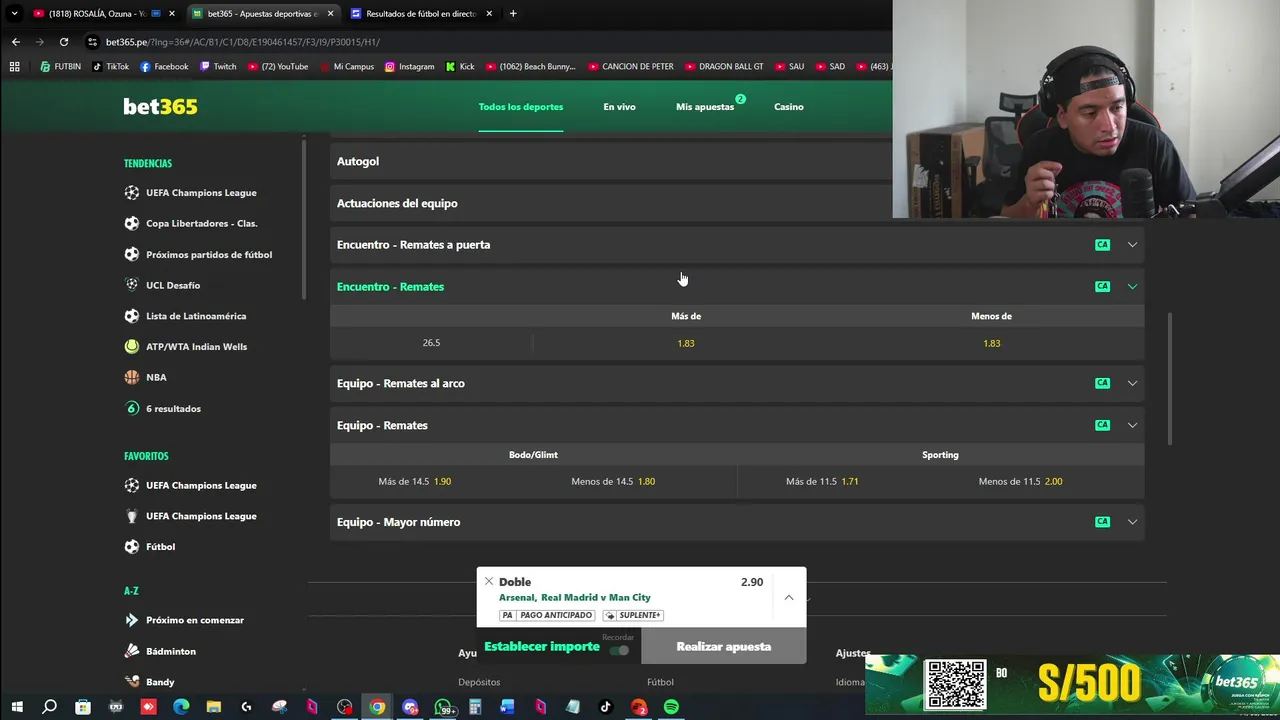The width and height of the screenshot is (1280, 720).
Task: Select Menos de 26.5 at odds 1.83
Action: click(x=991, y=343)
